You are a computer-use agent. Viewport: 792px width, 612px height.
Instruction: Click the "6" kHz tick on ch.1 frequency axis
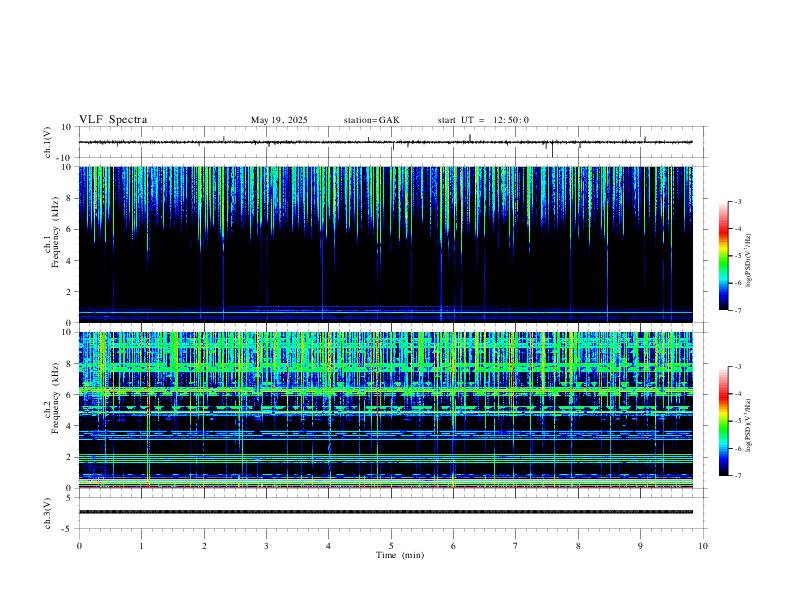pyautogui.click(x=69, y=229)
